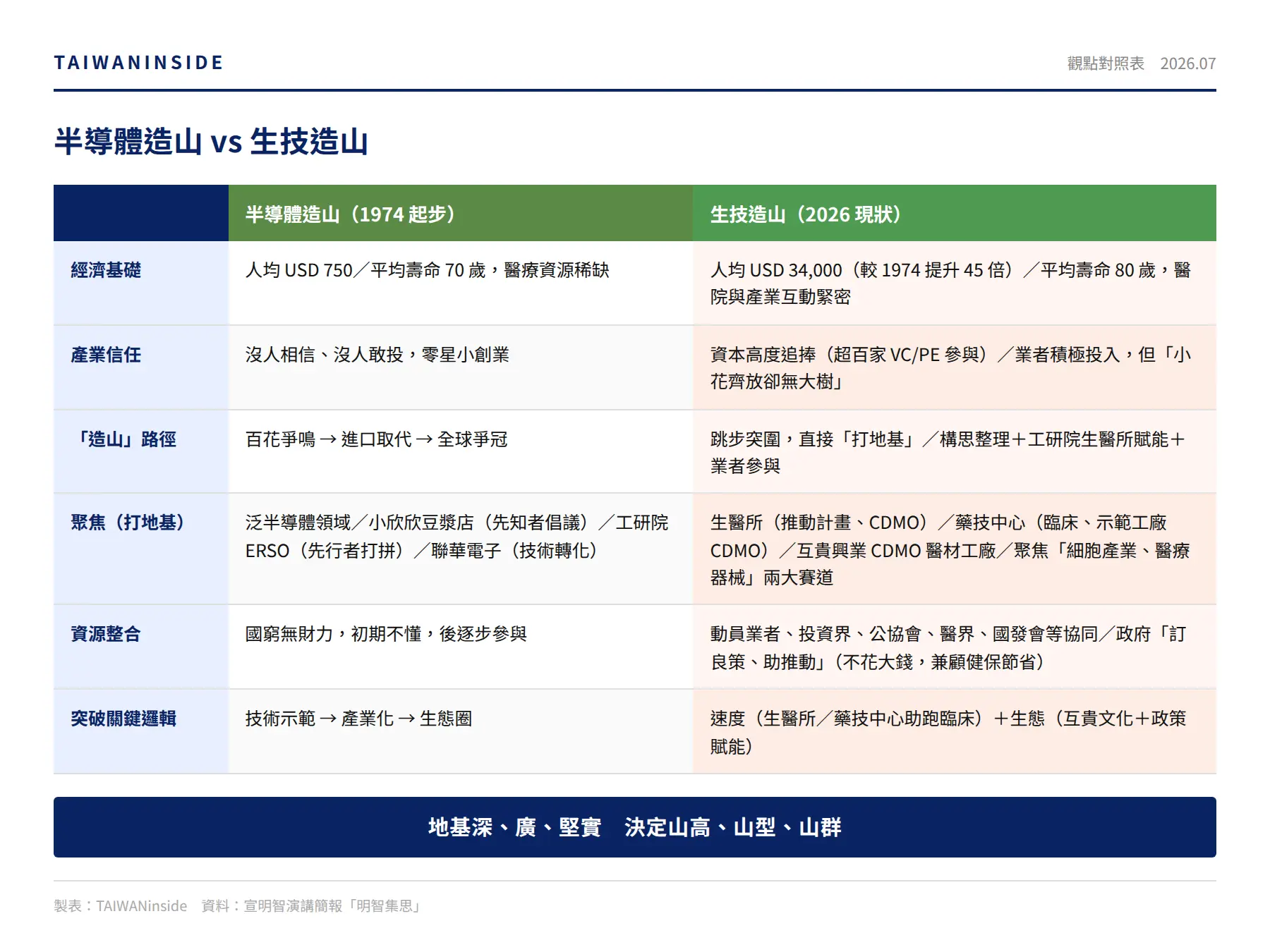Click cell starting 速度（生醫所／藥技中心助跑臨床）
This screenshot has height=952, width=1270.
955,732
